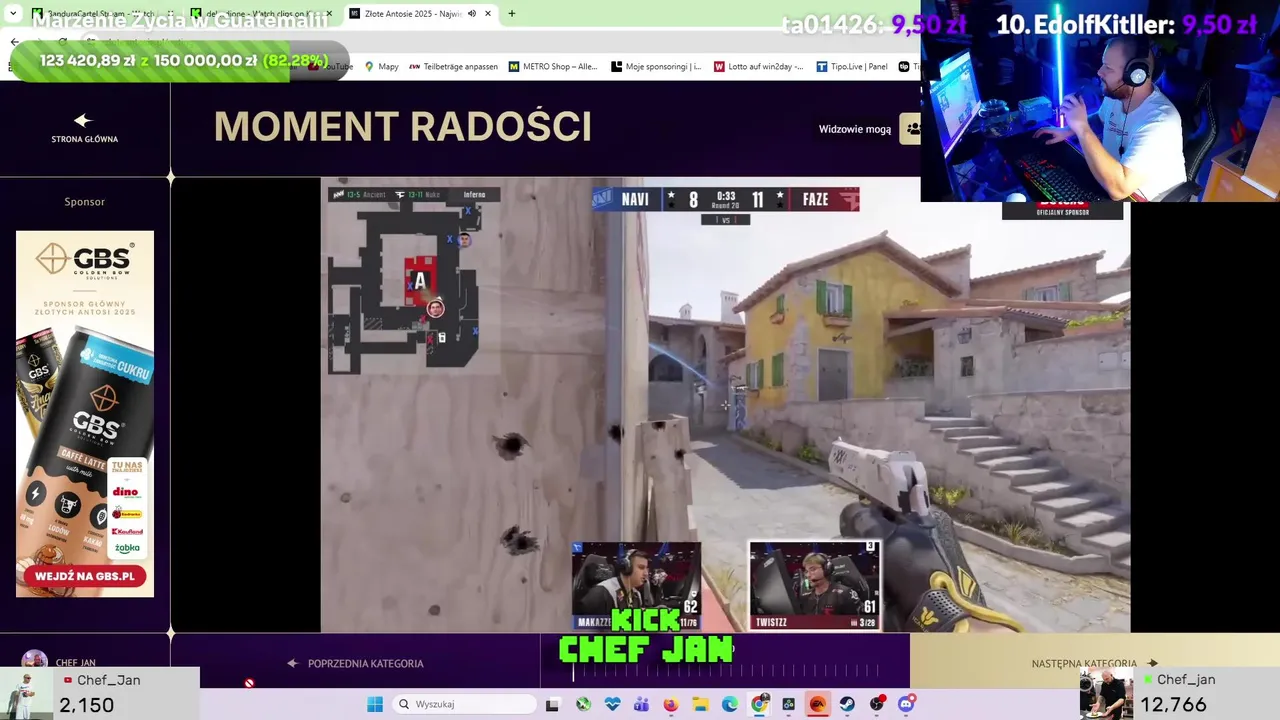The width and height of the screenshot is (1280, 720).
Task: Open the Lotto auf win2day bookmark
Action: (758, 66)
